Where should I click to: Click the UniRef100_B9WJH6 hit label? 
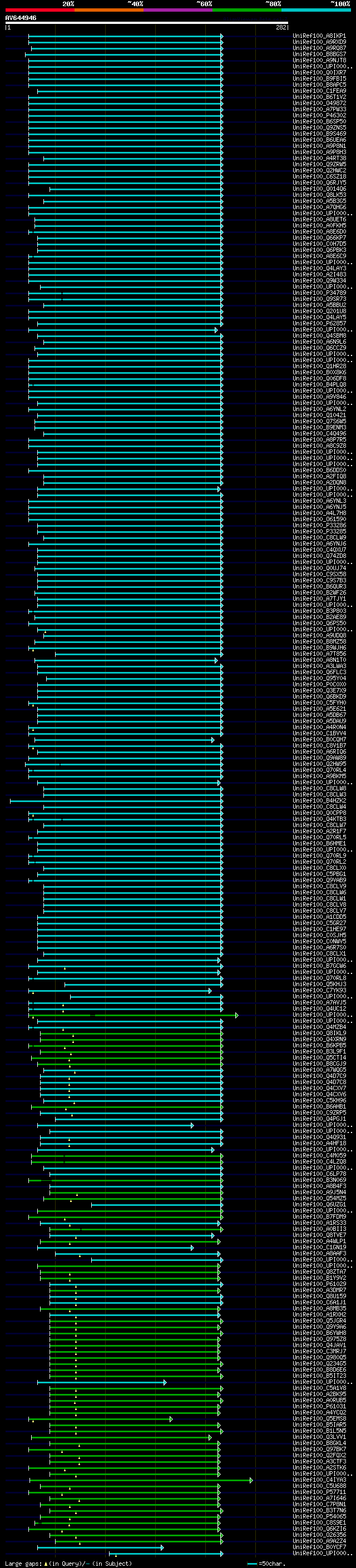pyautogui.click(x=319, y=647)
